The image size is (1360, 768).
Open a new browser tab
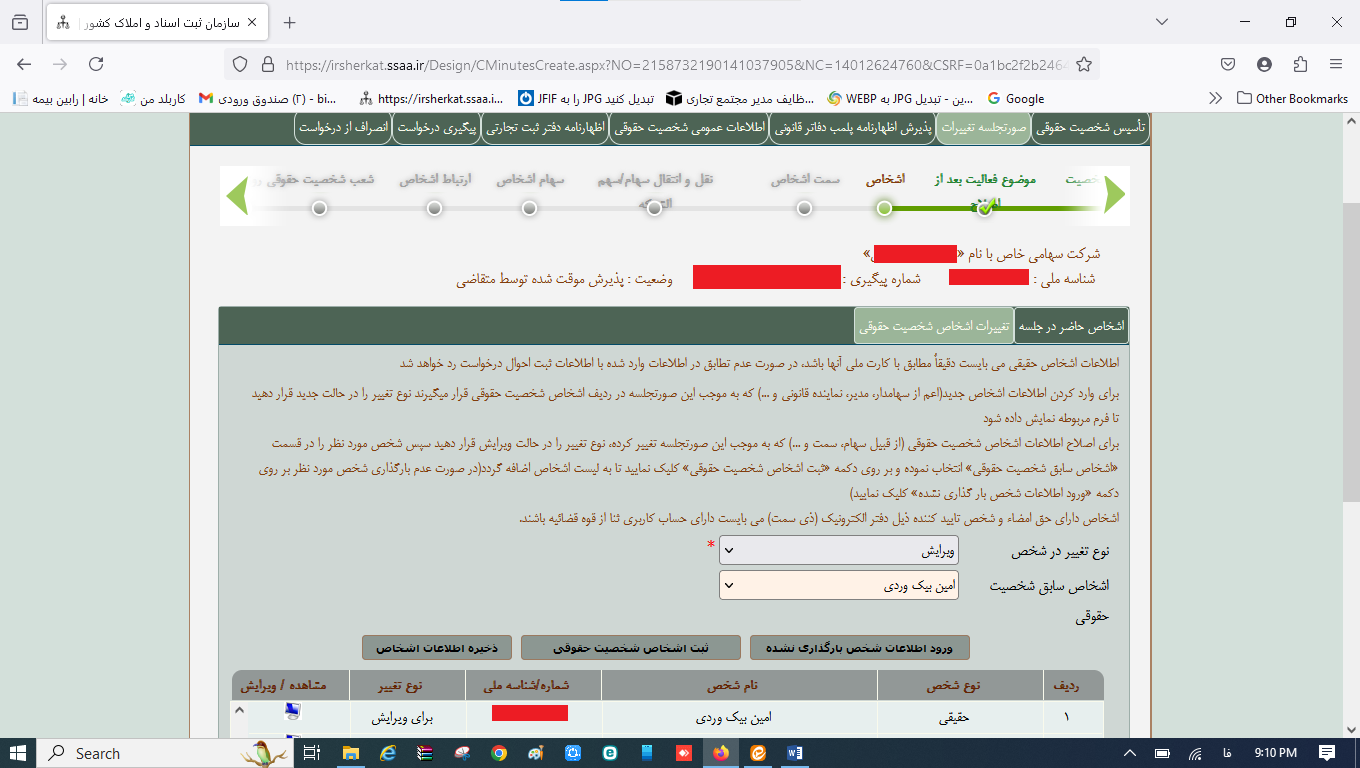(x=290, y=22)
